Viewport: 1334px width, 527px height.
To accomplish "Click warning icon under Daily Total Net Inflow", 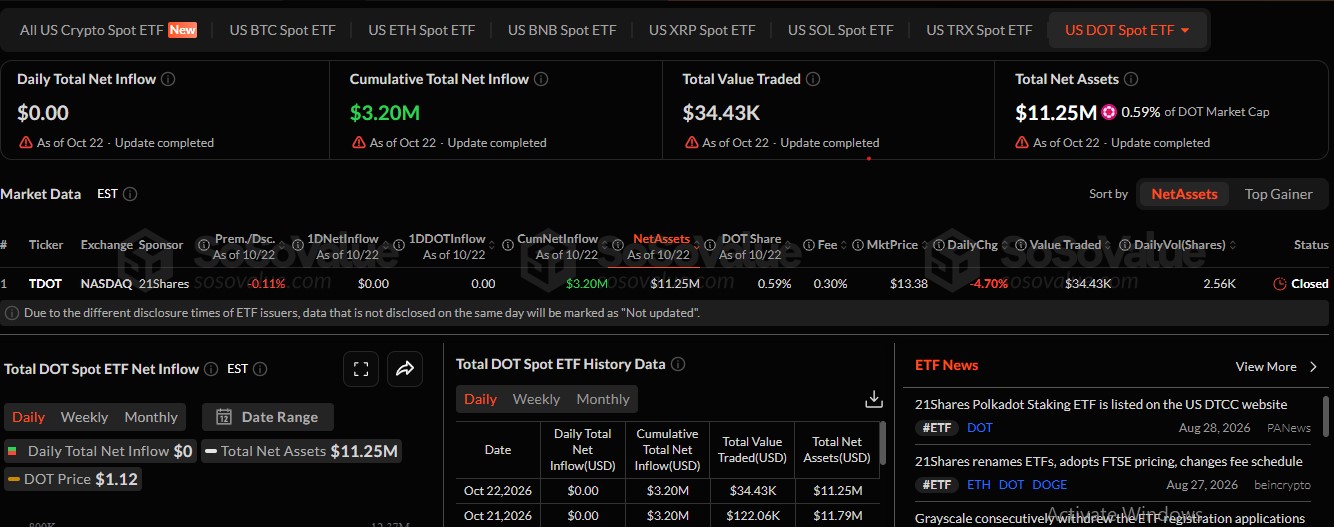I will [25, 142].
